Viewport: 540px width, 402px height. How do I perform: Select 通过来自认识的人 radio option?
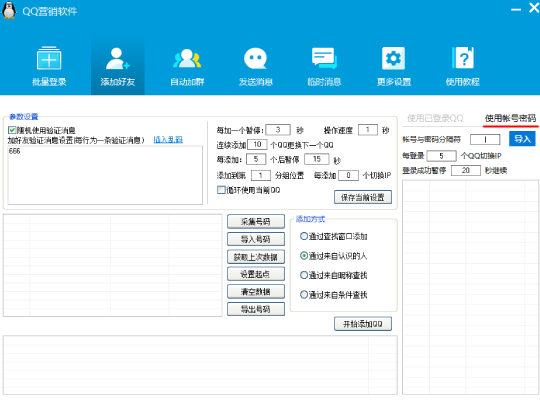coord(304,256)
